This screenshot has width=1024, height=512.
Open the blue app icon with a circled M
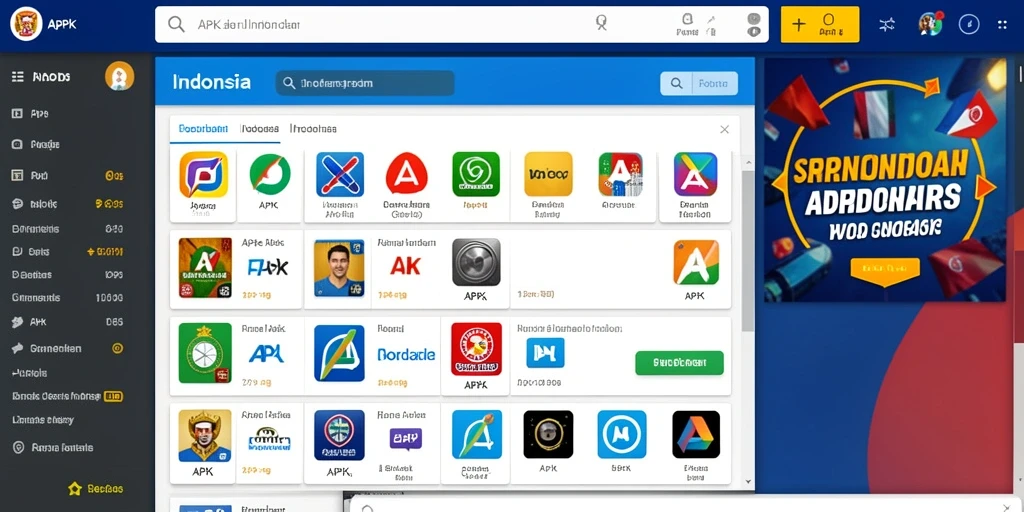(x=622, y=434)
